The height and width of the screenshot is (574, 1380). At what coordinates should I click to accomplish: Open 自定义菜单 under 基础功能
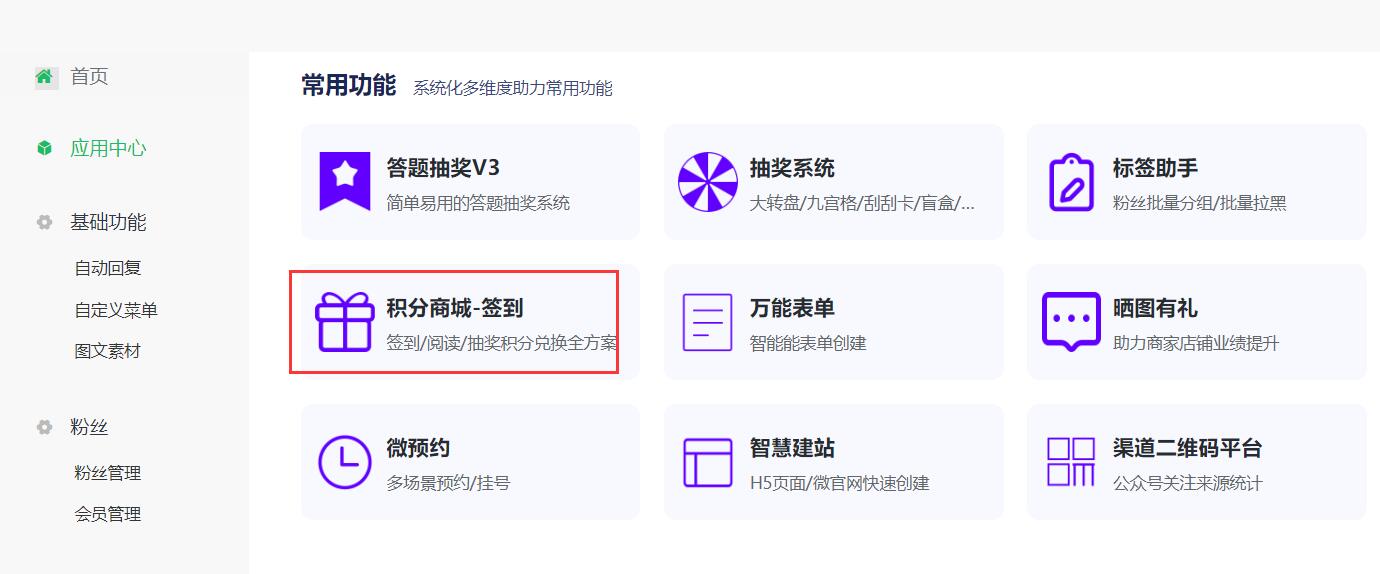click(116, 310)
